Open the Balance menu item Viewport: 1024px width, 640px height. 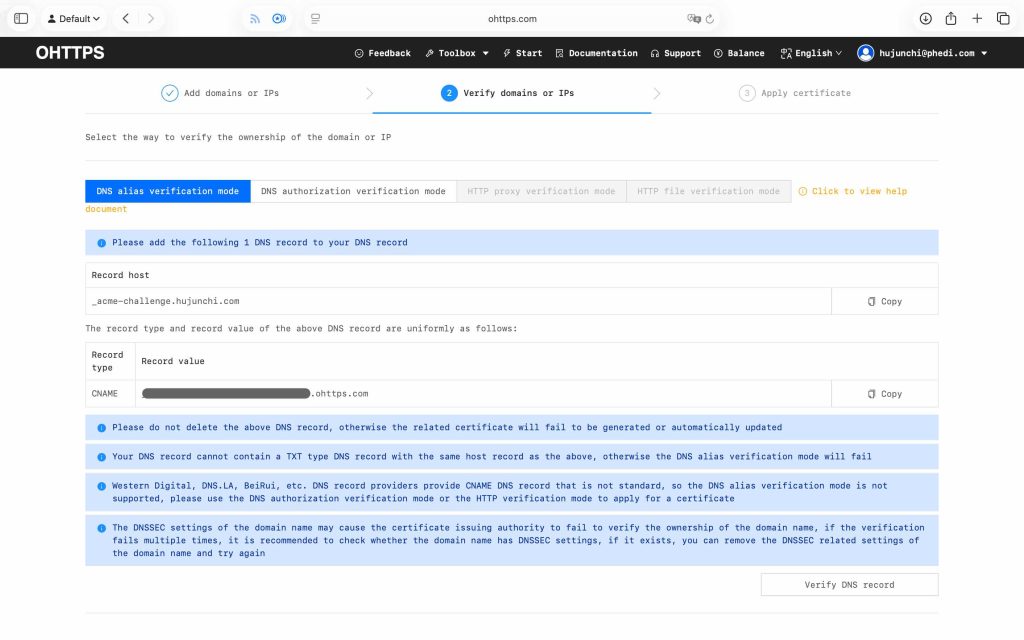(739, 53)
